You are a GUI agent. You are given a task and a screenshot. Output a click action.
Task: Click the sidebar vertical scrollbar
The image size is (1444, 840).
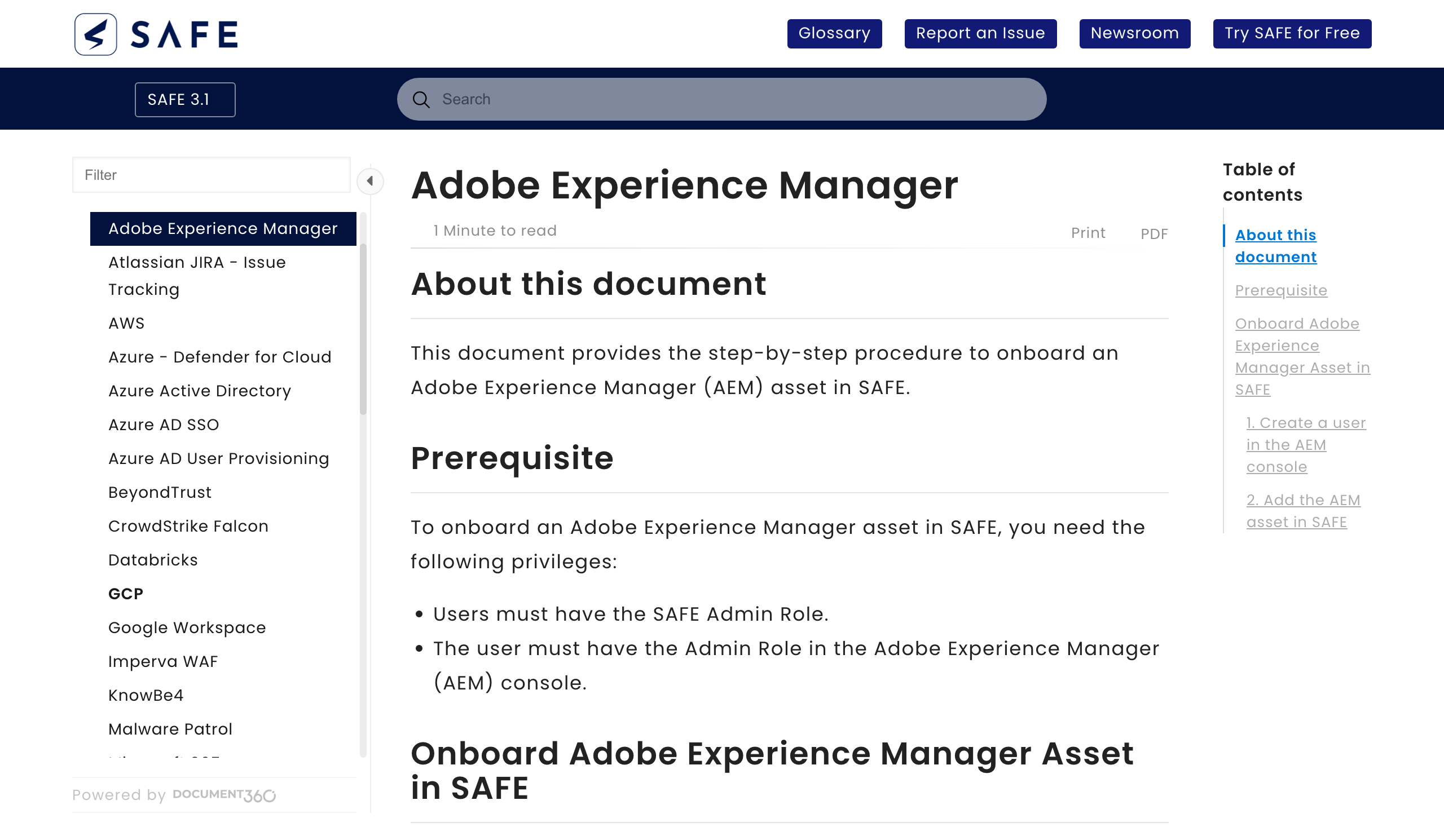(x=363, y=329)
